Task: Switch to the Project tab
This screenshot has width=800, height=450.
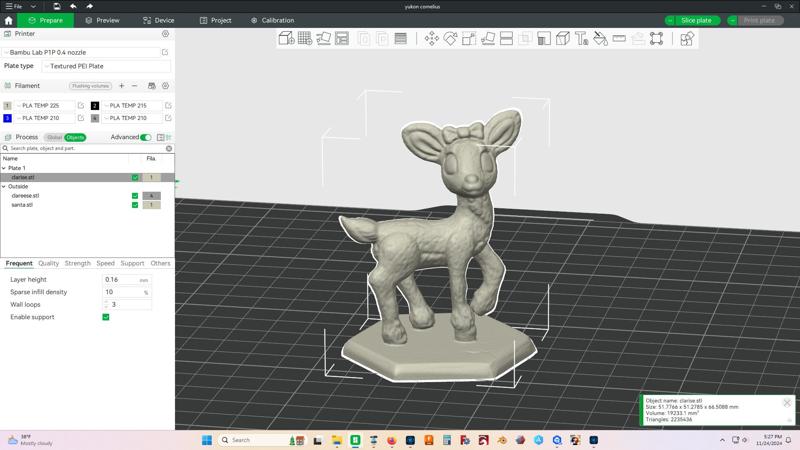Action: coord(215,20)
